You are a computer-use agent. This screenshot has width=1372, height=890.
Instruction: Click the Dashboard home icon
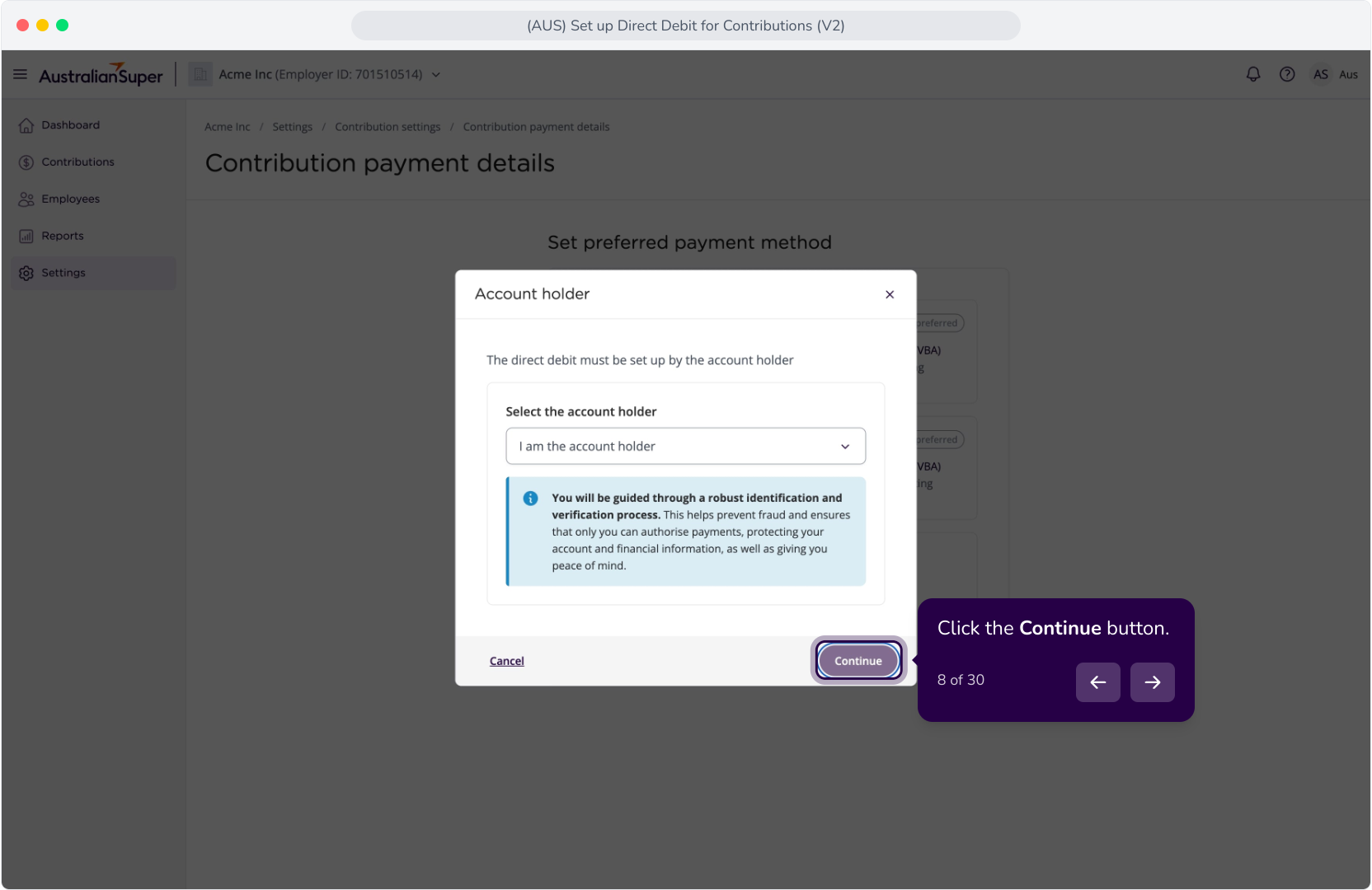(26, 125)
